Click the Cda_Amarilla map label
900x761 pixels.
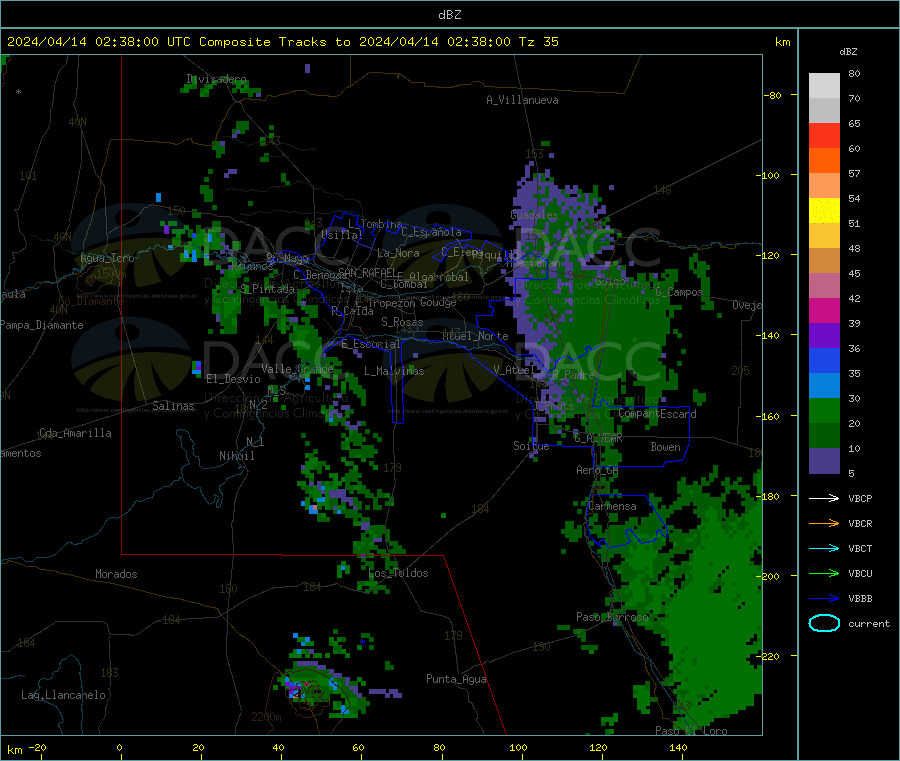tap(75, 433)
